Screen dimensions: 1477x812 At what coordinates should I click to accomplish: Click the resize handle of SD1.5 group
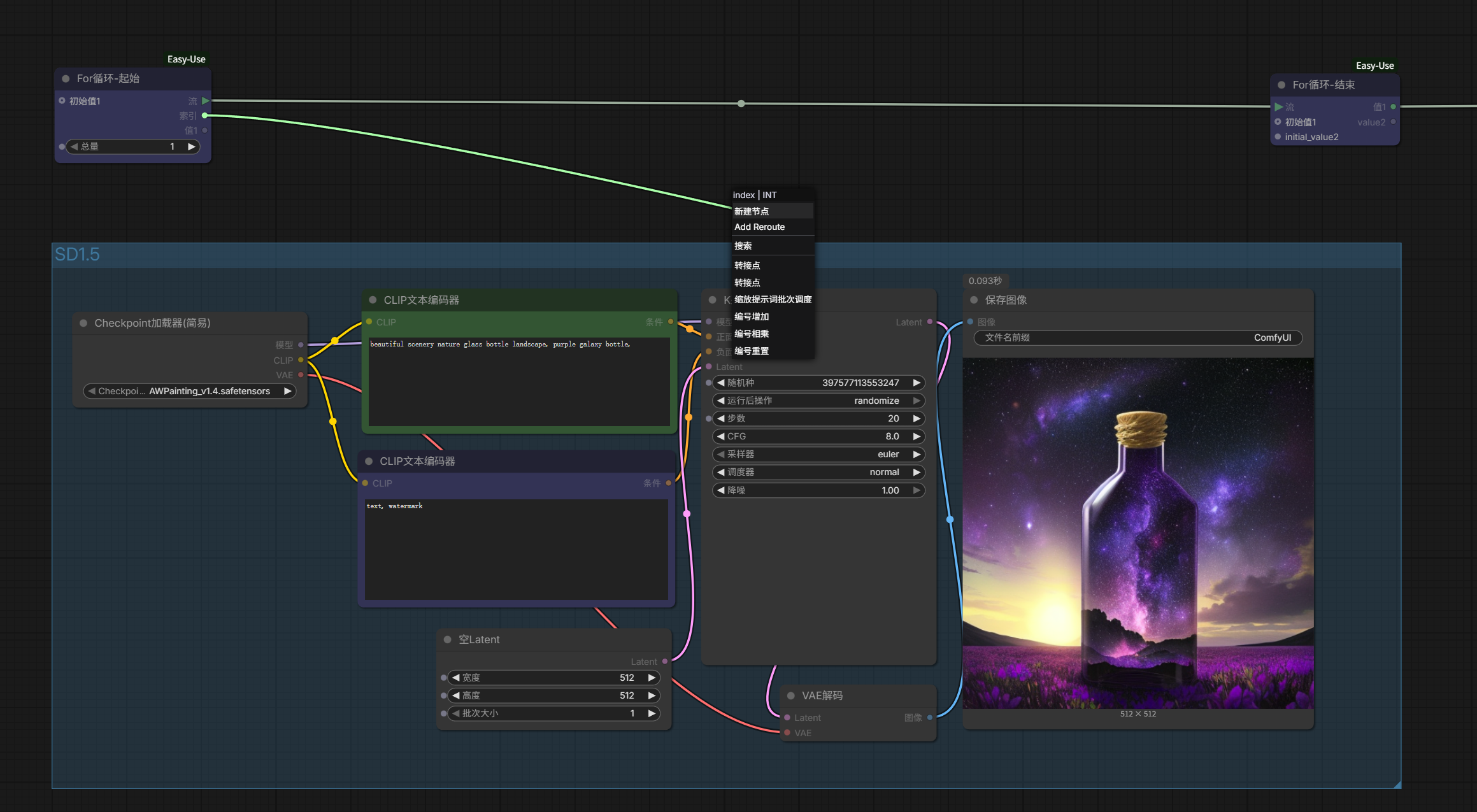pos(1397,785)
